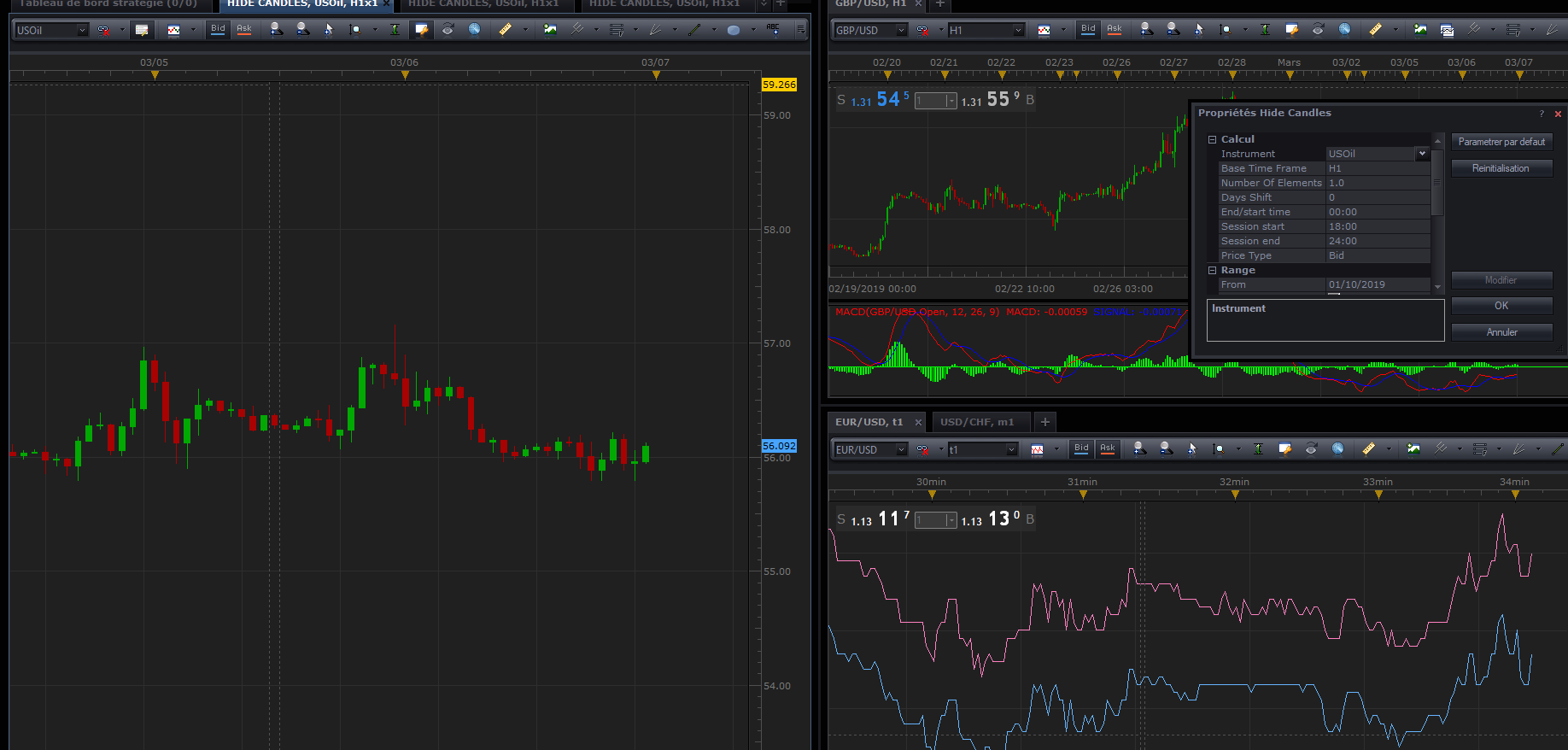The image size is (1568, 750).
Task: Click the zoom-out magnifier on GBP/USD chart toolbar
Action: (x=1173, y=30)
